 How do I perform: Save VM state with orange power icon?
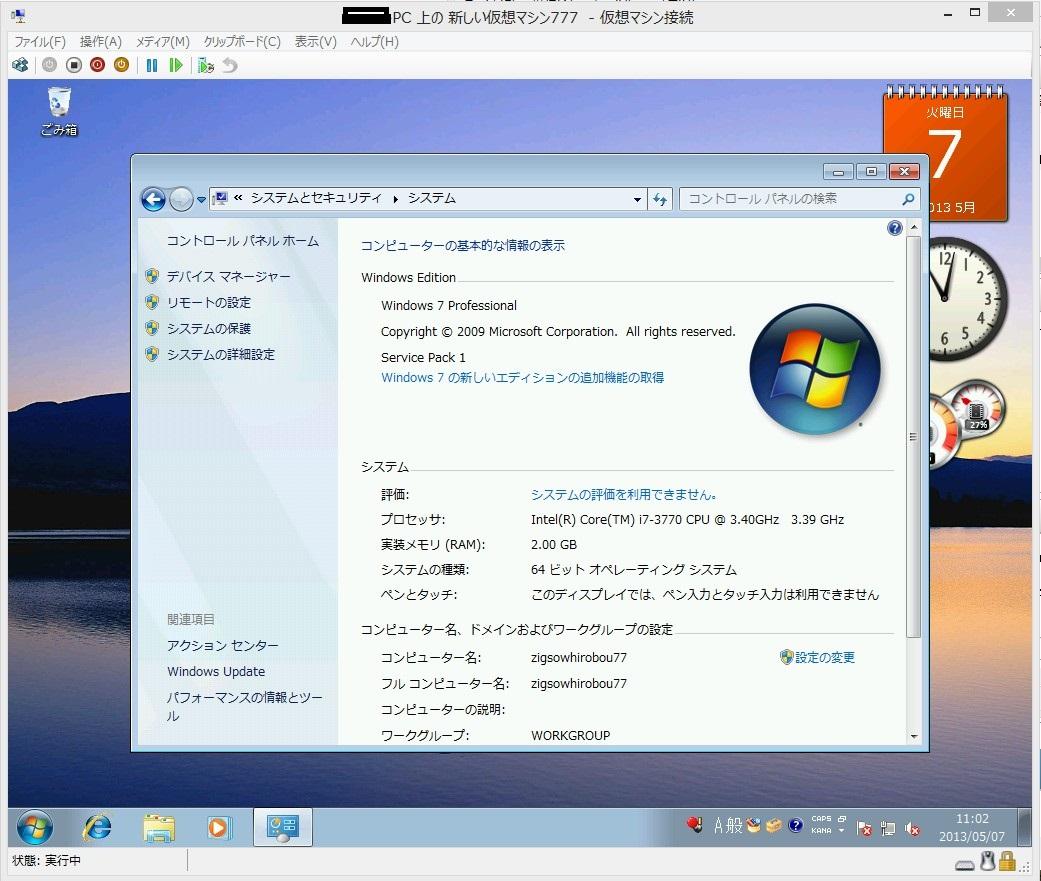(x=121, y=65)
